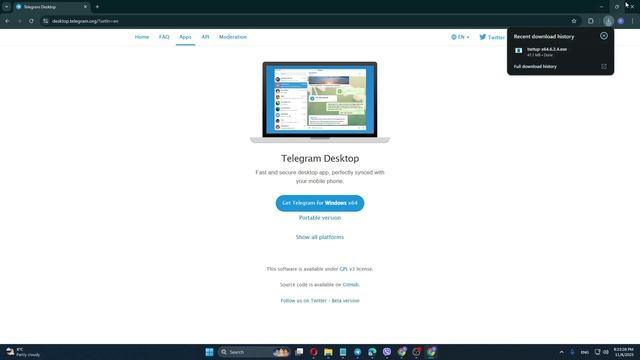Open Task View on the taskbar
The image size is (640, 360).
299,352
